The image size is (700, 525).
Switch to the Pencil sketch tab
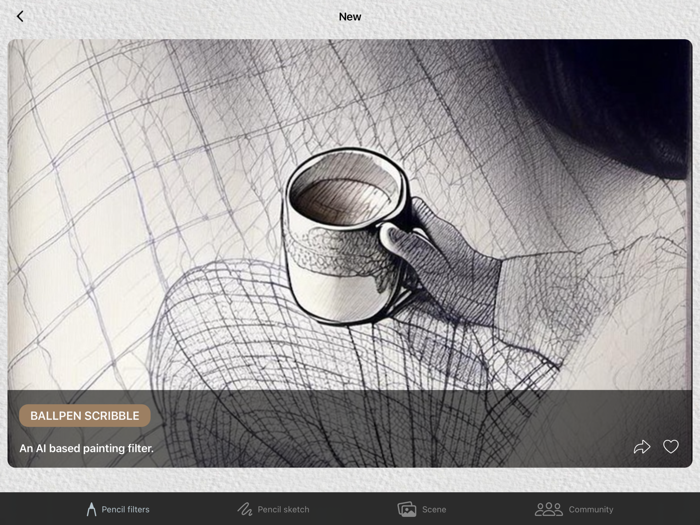[273, 509]
